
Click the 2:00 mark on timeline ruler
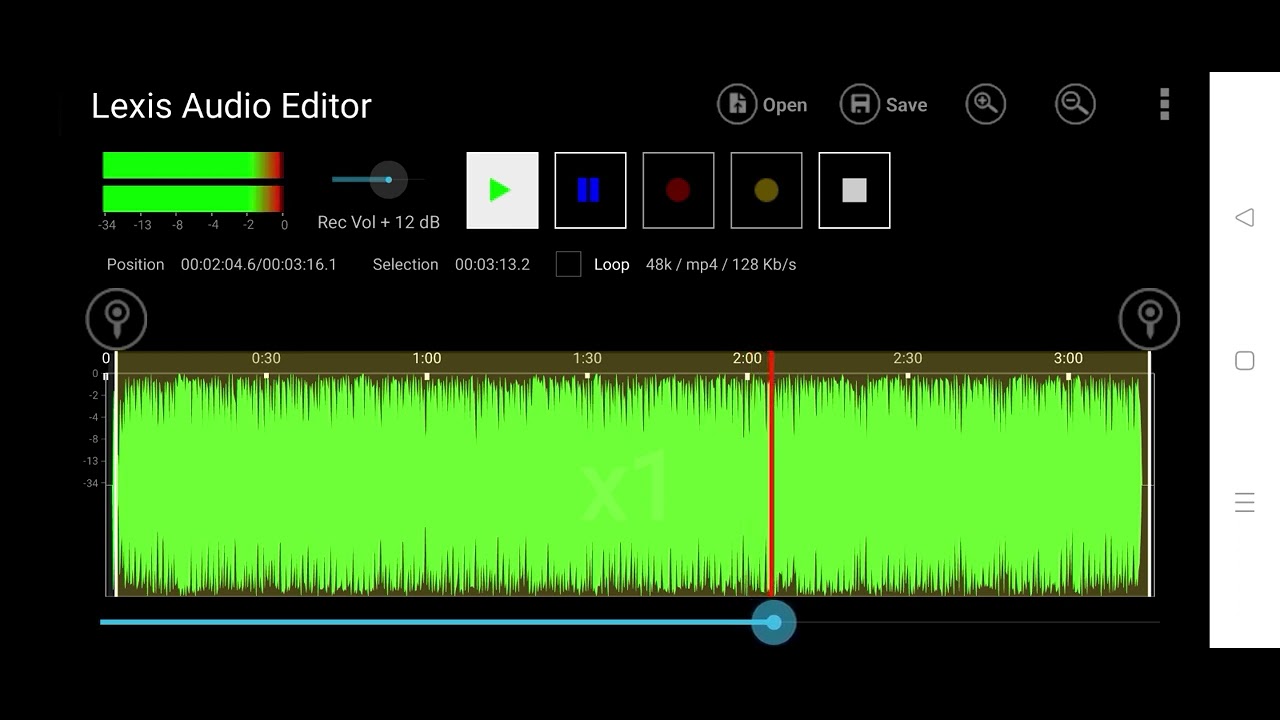point(747,358)
